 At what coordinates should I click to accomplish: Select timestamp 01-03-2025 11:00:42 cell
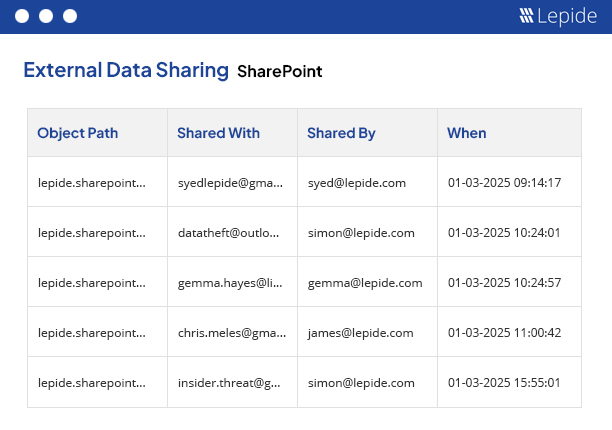505,333
